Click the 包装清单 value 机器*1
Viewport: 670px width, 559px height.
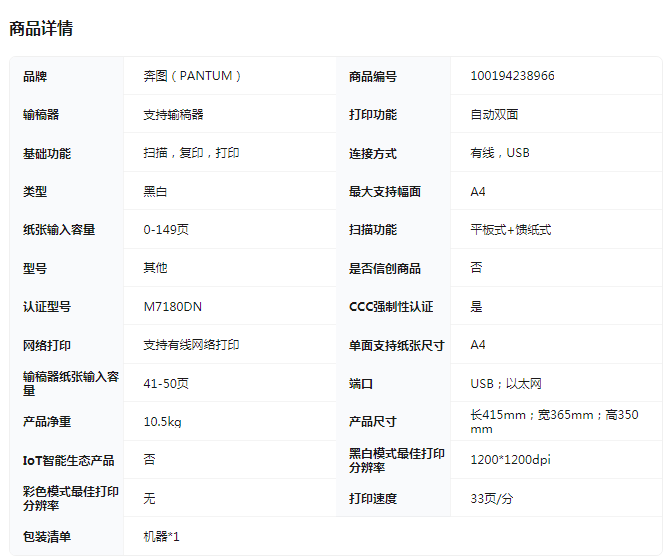click(161, 537)
